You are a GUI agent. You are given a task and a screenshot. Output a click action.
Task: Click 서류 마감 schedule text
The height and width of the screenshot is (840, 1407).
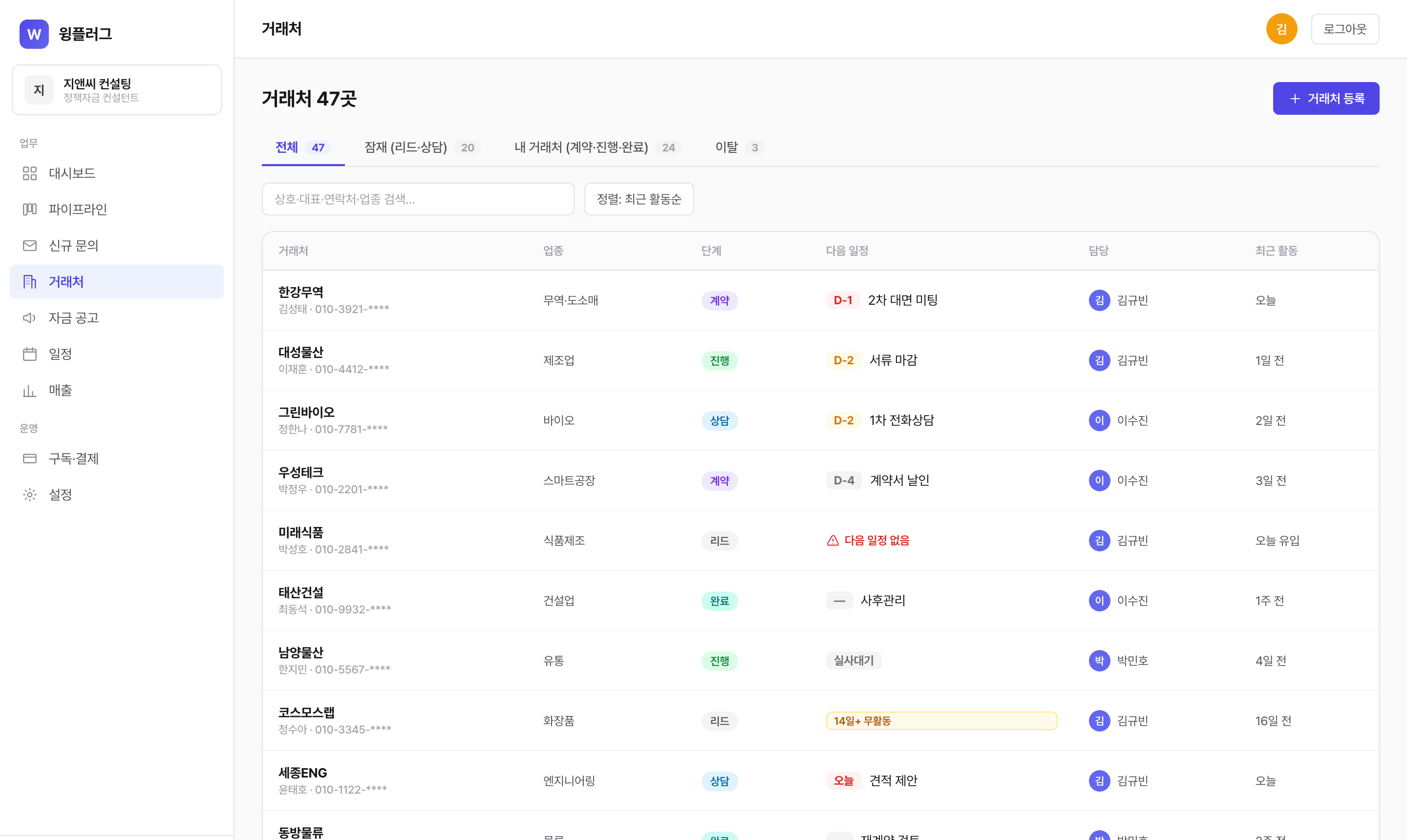tap(893, 360)
